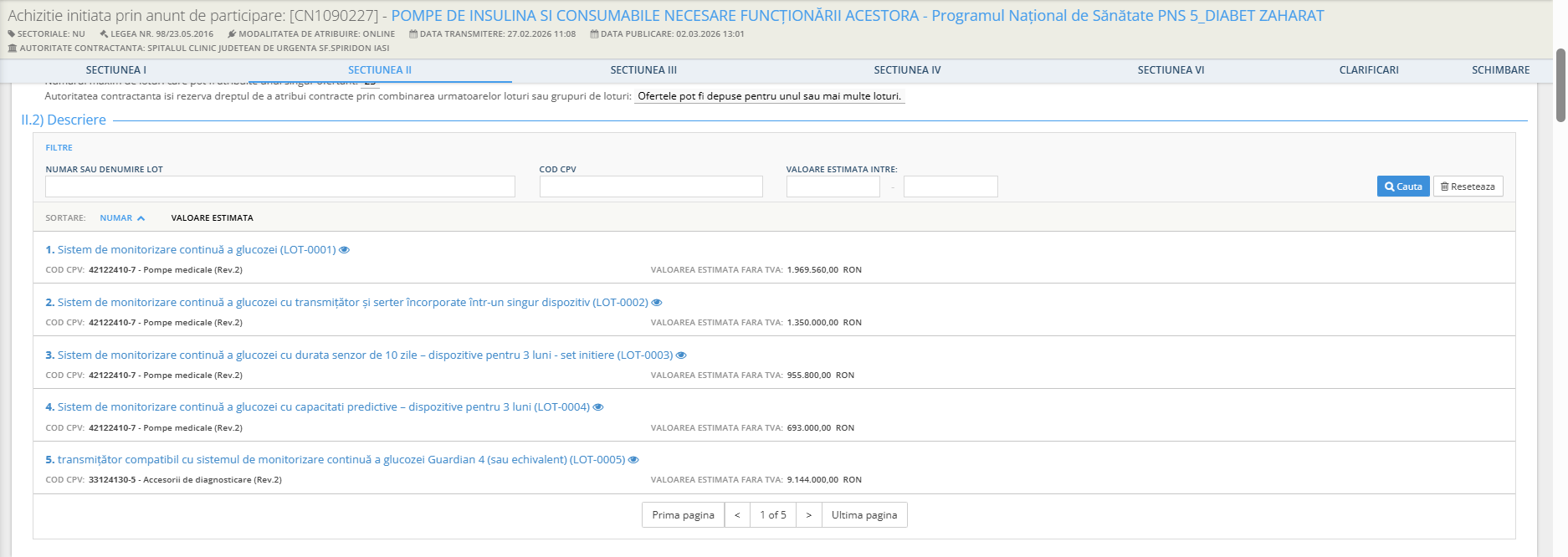Click the Reseteaza button with trash icon
This screenshot has width=1568, height=557.
[1468, 187]
